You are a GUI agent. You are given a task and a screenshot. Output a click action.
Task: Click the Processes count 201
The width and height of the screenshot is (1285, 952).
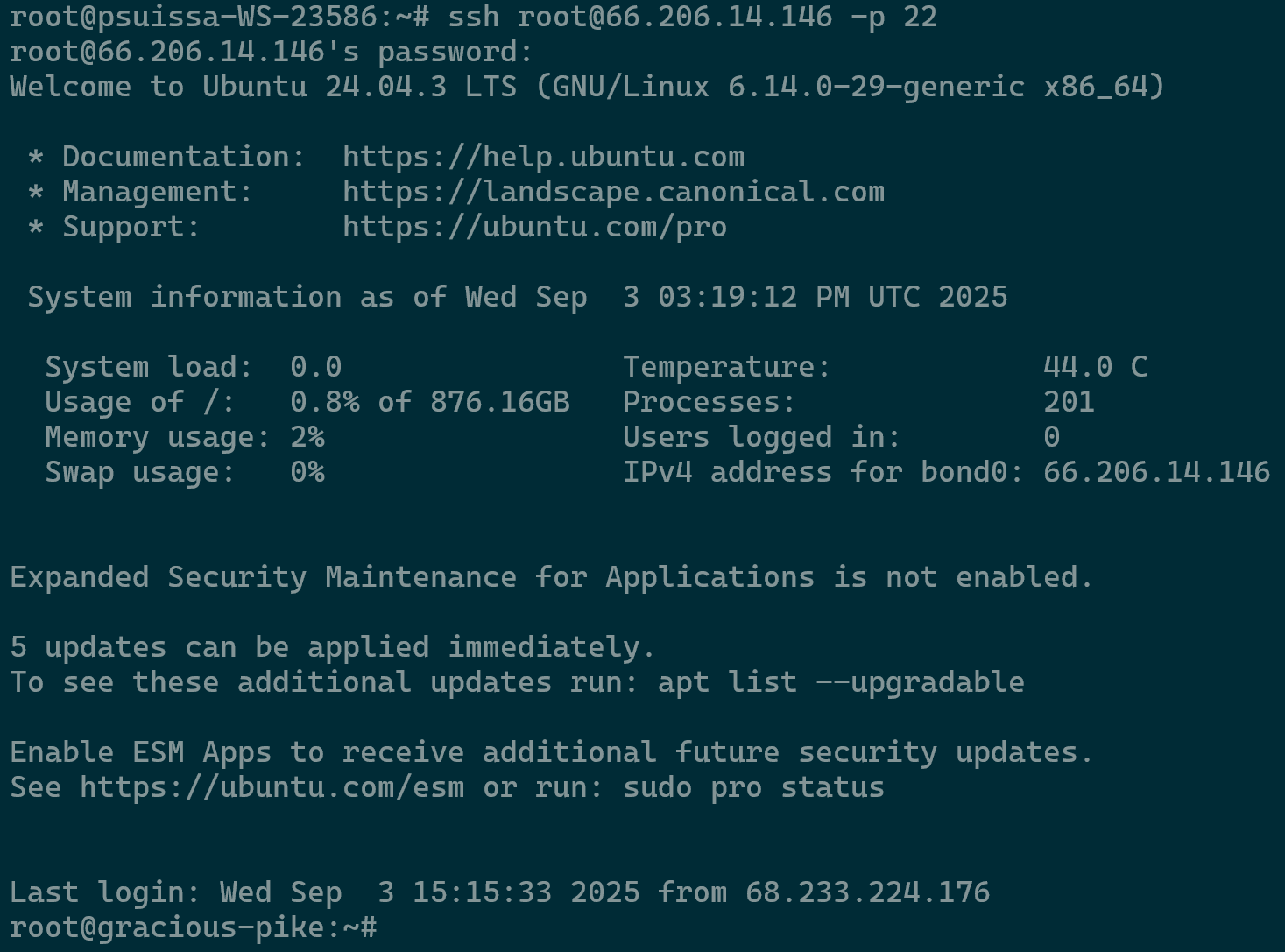point(1069,402)
